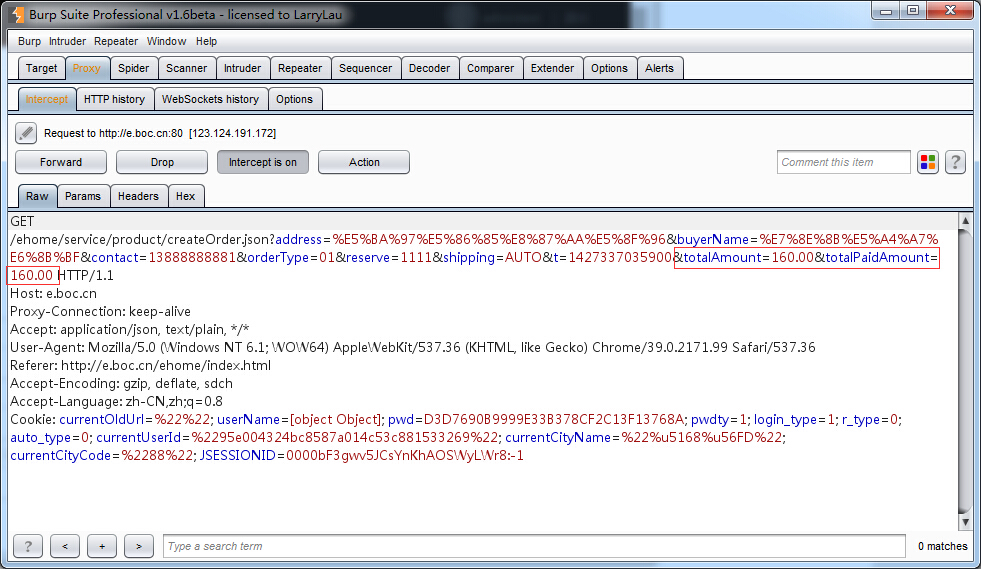Switch to the Scanner tab
The width and height of the screenshot is (981, 569).
(x=186, y=68)
